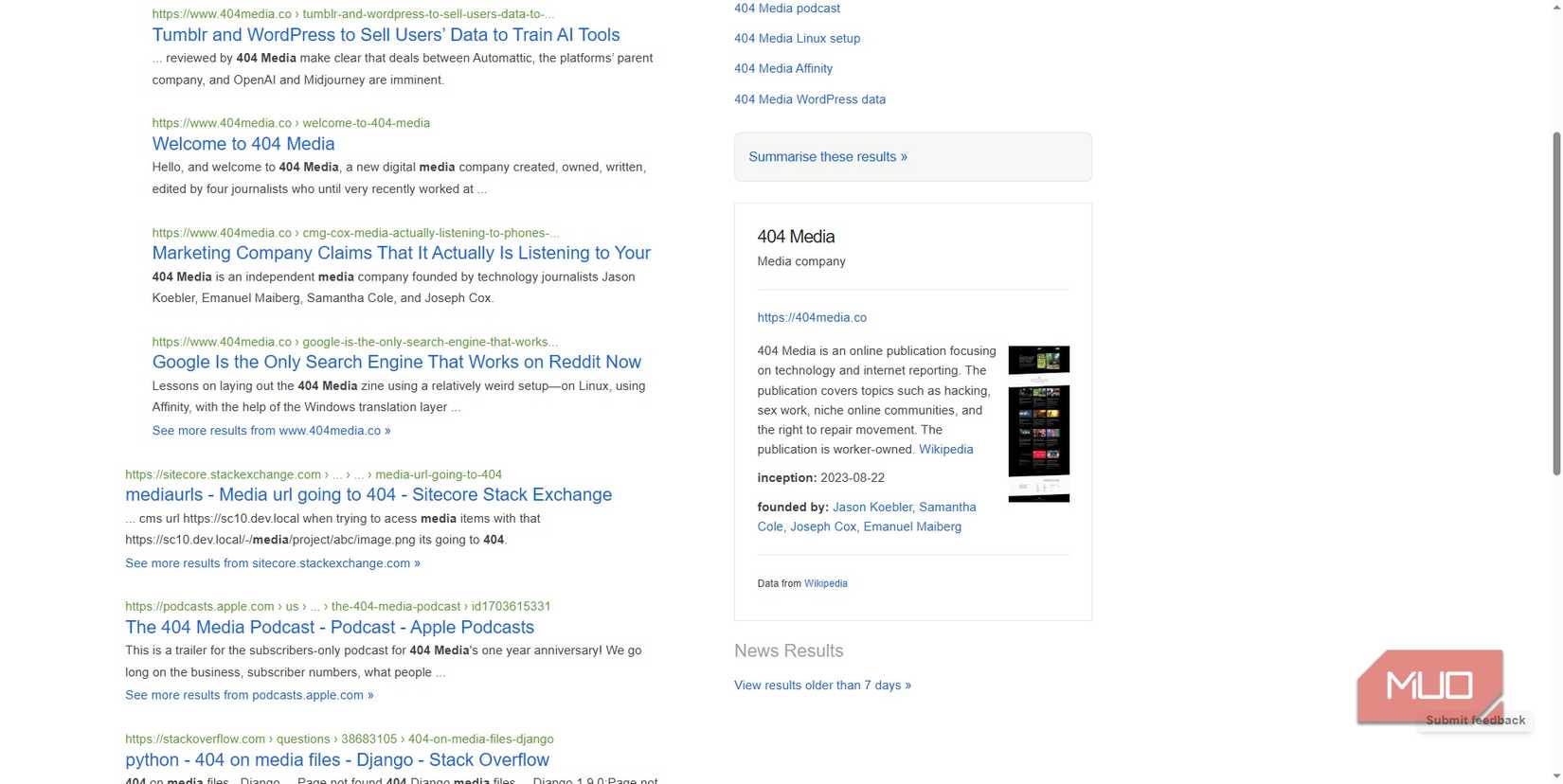The image size is (1563, 784).
Task: Open the Sitecore Stack Exchange mediaurls result
Action: (368, 494)
